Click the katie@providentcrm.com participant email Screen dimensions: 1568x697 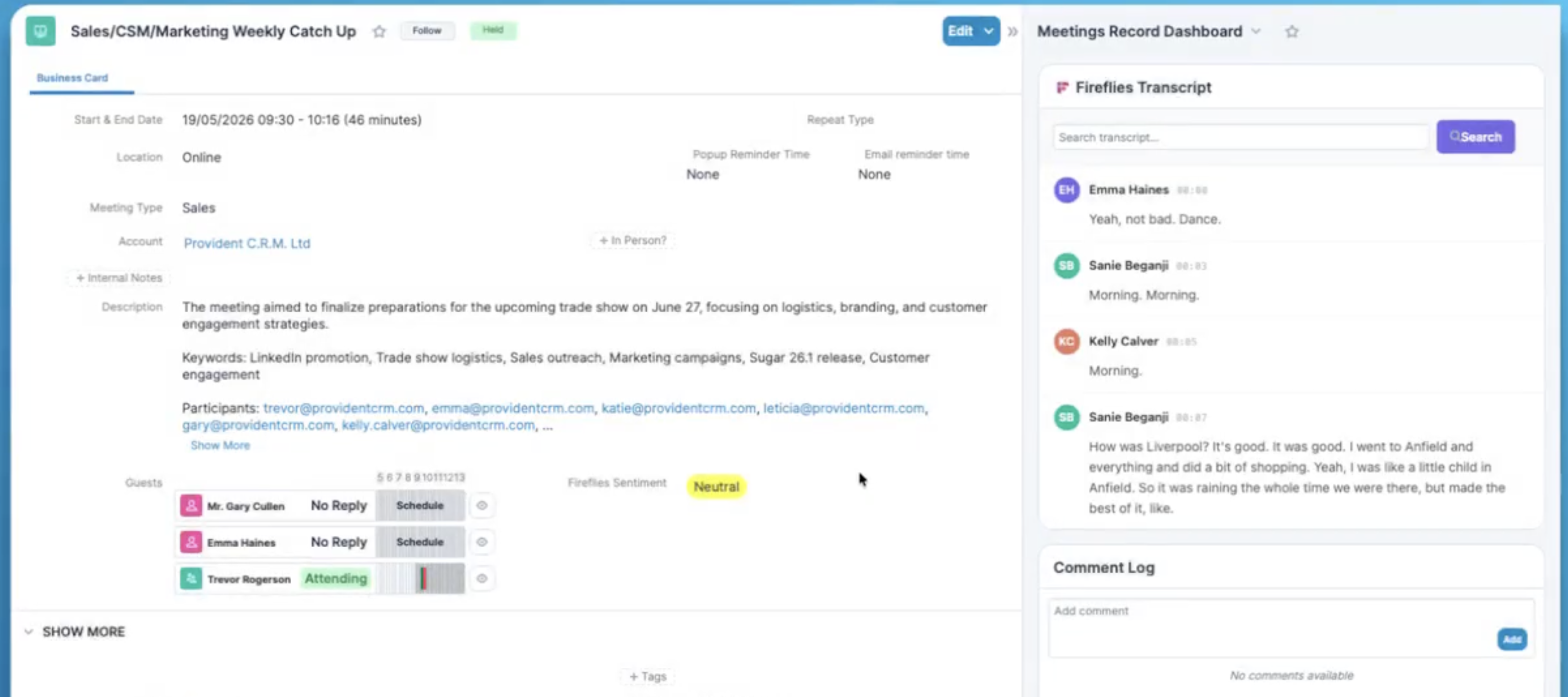point(679,408)
